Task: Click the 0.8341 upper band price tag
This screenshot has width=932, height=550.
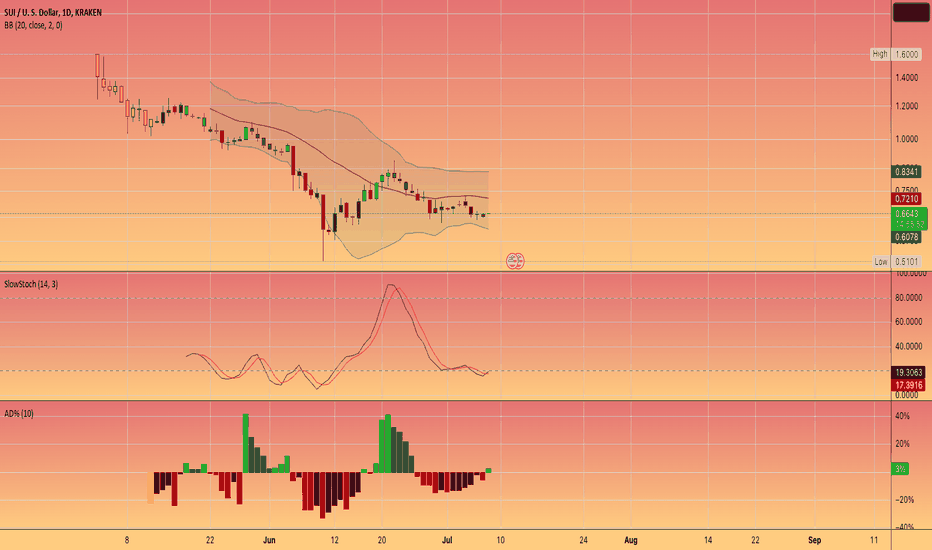Action: (906, 172)
